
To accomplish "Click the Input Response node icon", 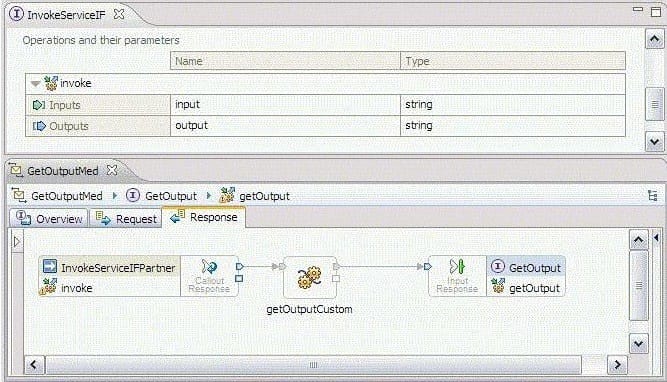I will coord(457,267).
